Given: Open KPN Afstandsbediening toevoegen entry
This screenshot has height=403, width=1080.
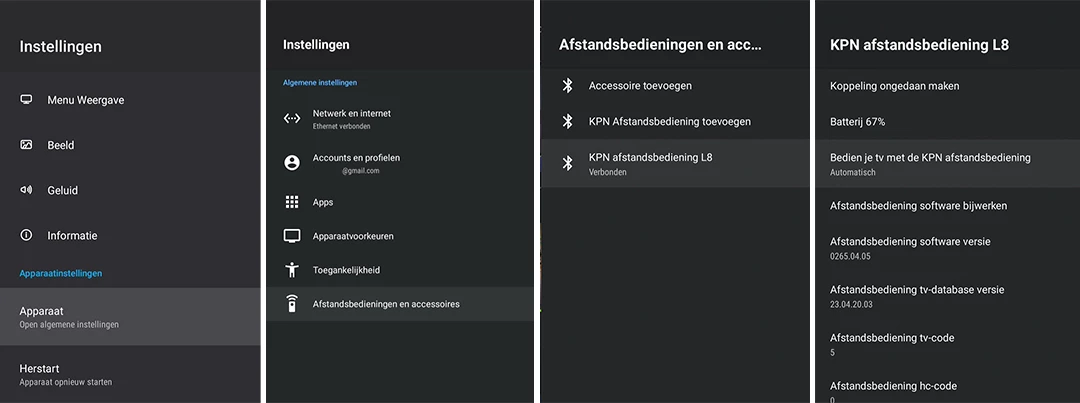Looking at the screenshot, I should 675,121.
